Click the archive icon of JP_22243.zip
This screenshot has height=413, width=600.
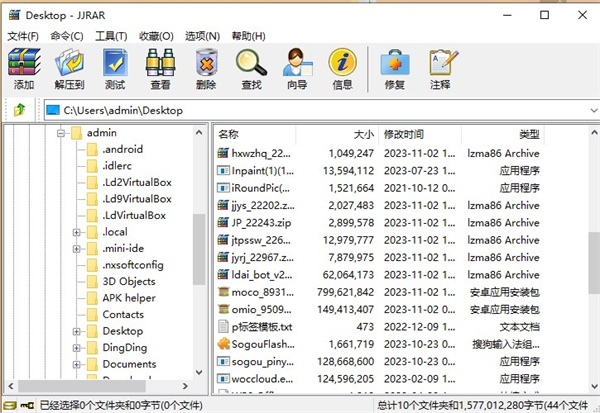coord(223,222)
